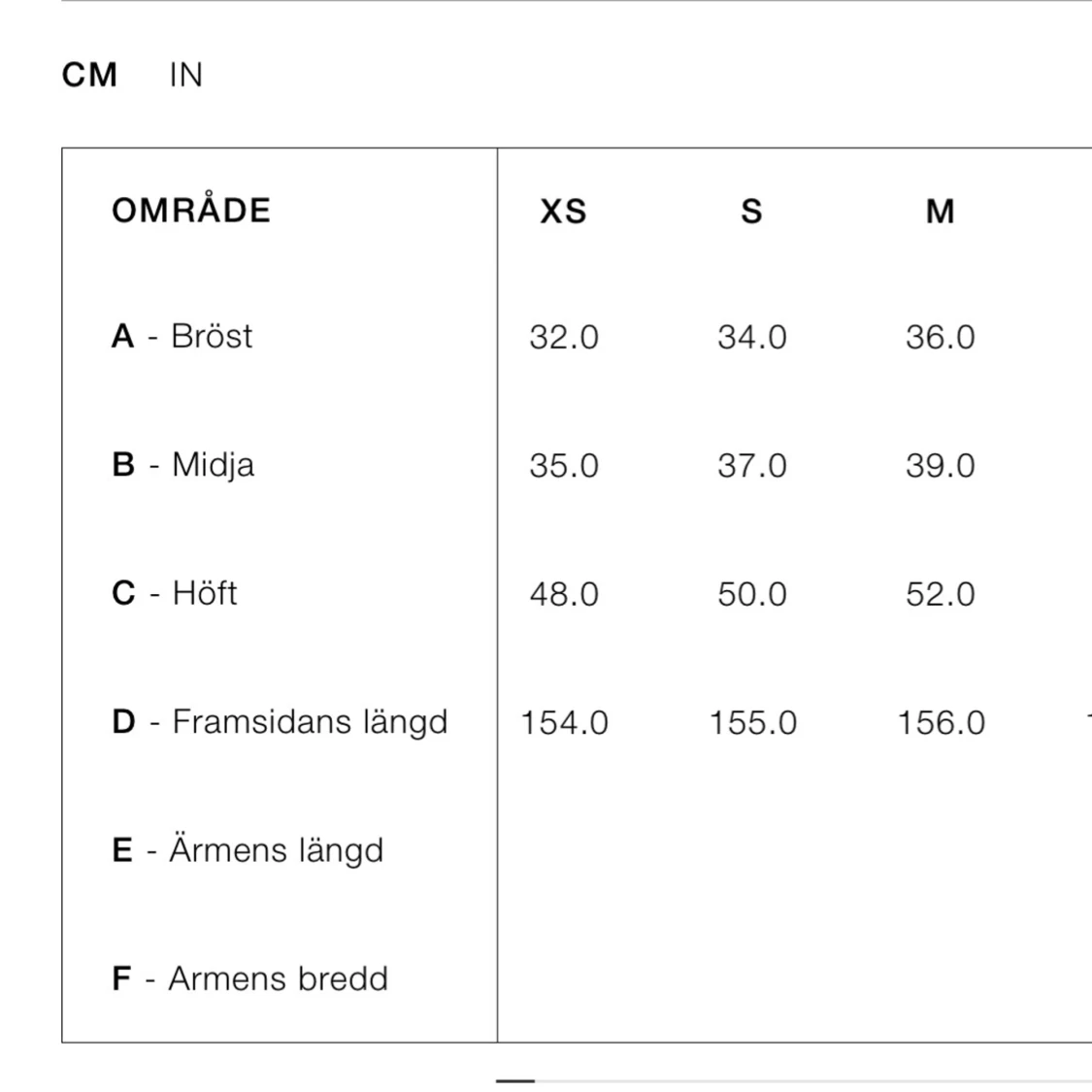Screen dimensions: 1092x1092
Task: Click the M Höft value 52.0
Action: pos(941,594)
